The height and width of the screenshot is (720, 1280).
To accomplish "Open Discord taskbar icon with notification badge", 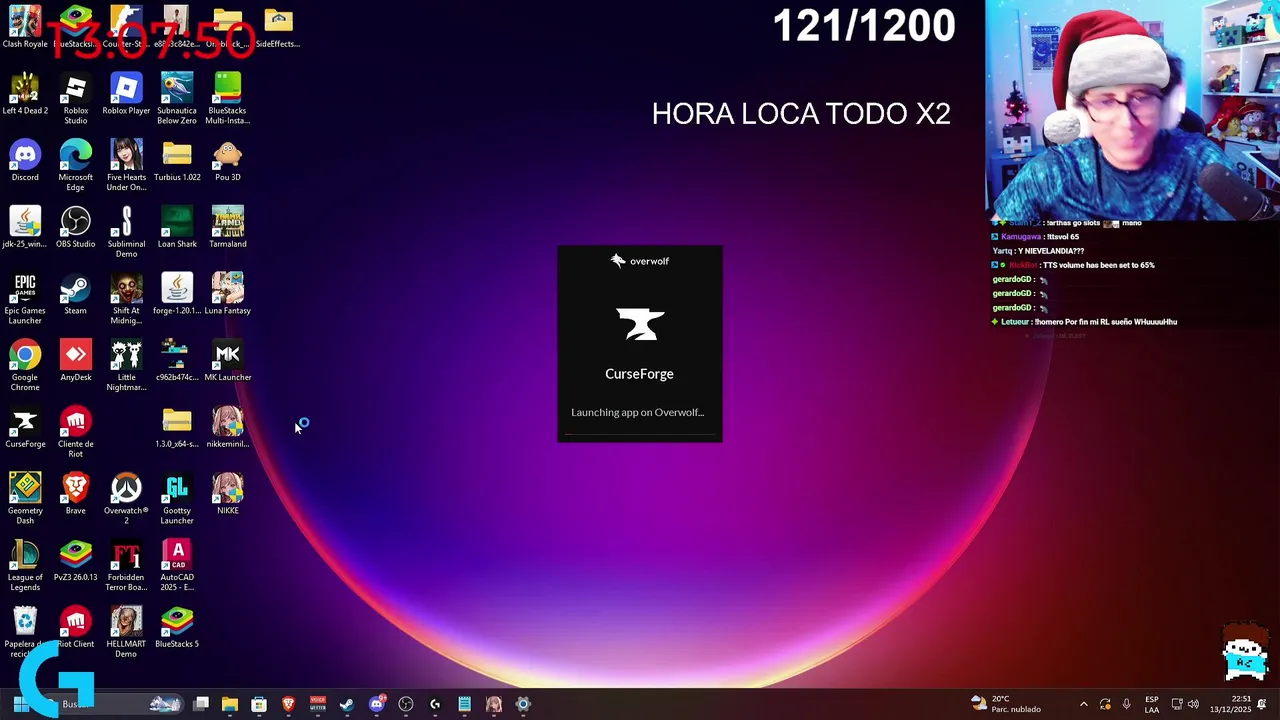I will click(377, 704).
